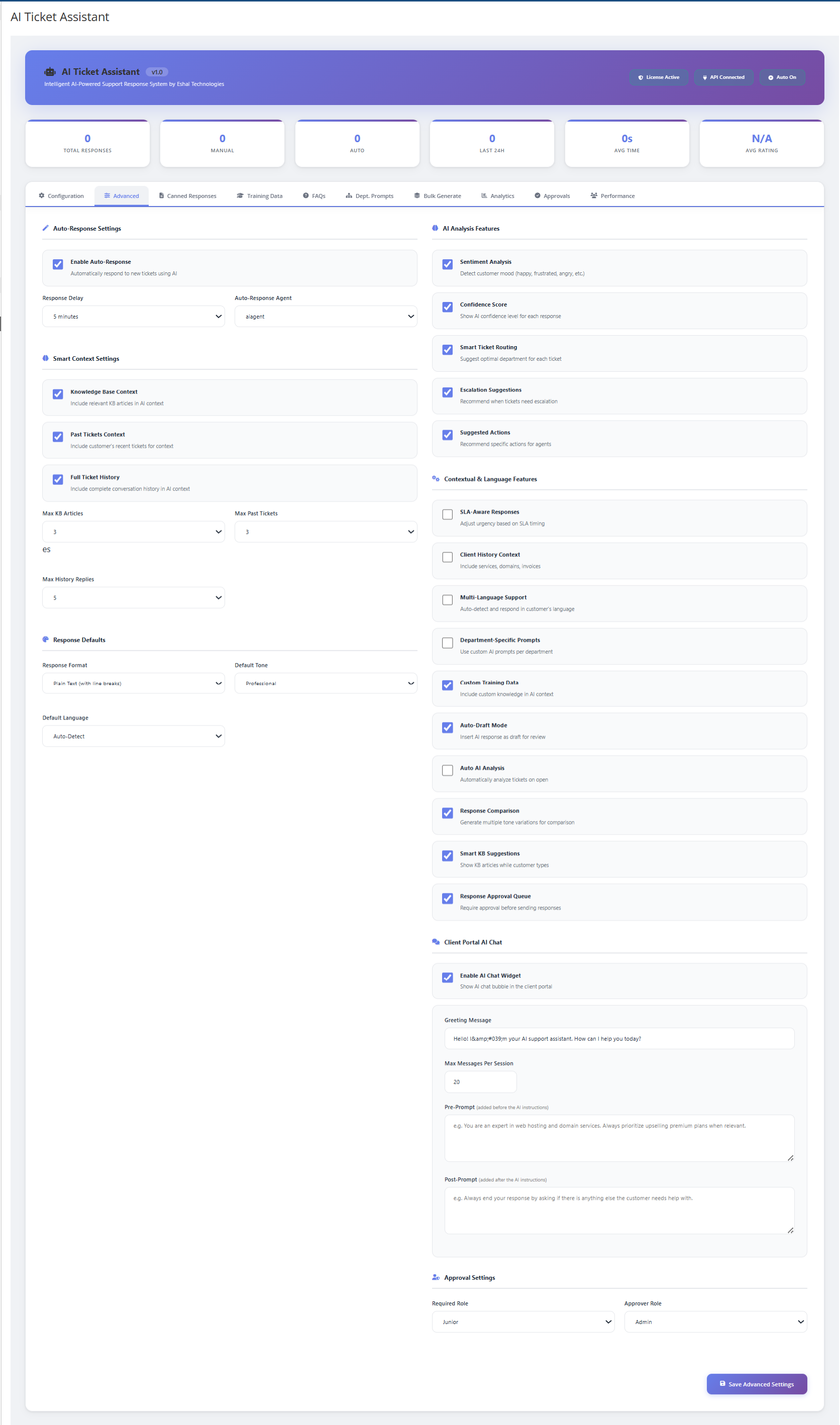
Task: Click the License Active badge
Action: (x=658, y=77)
